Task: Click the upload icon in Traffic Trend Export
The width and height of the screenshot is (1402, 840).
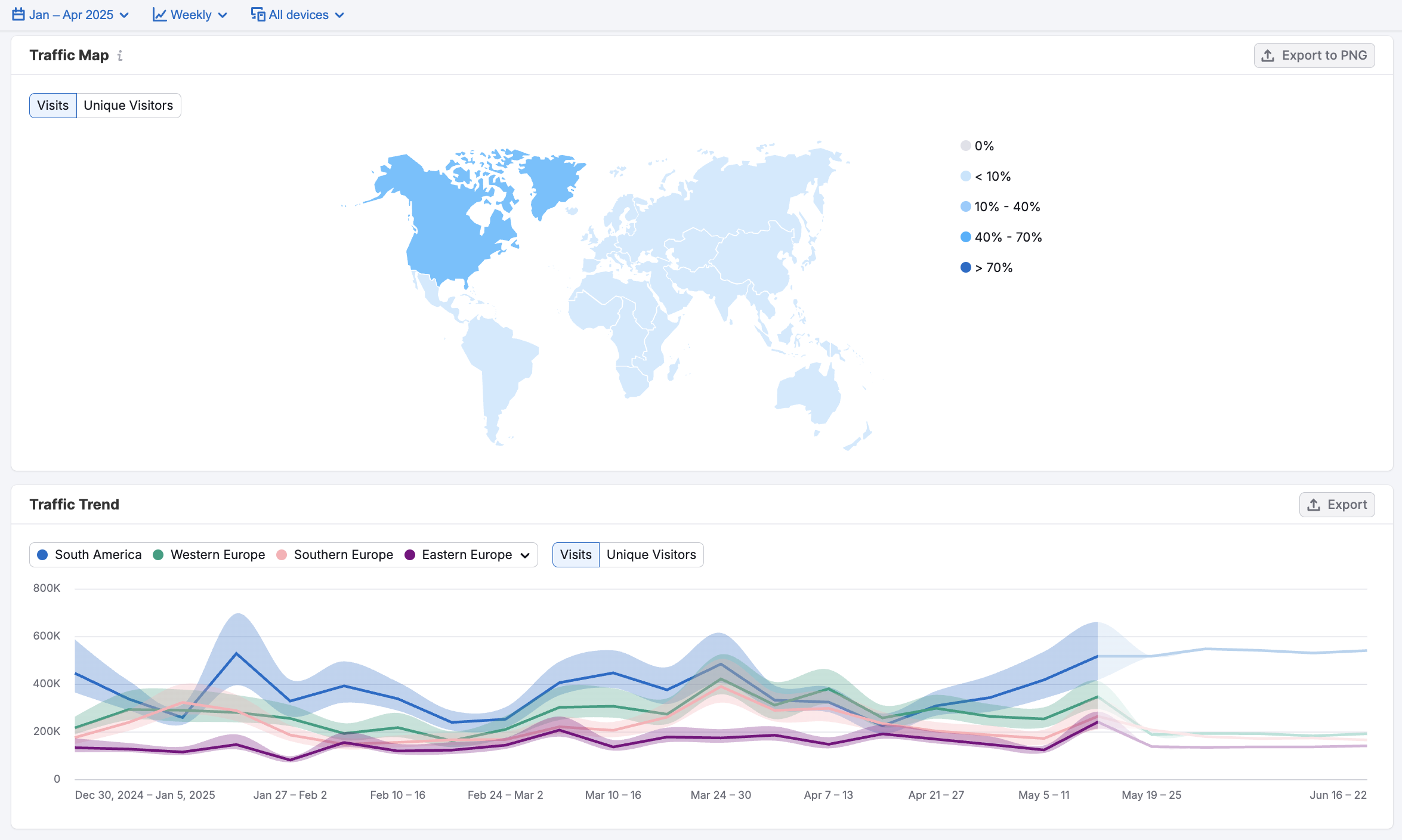Action: 1314,505
